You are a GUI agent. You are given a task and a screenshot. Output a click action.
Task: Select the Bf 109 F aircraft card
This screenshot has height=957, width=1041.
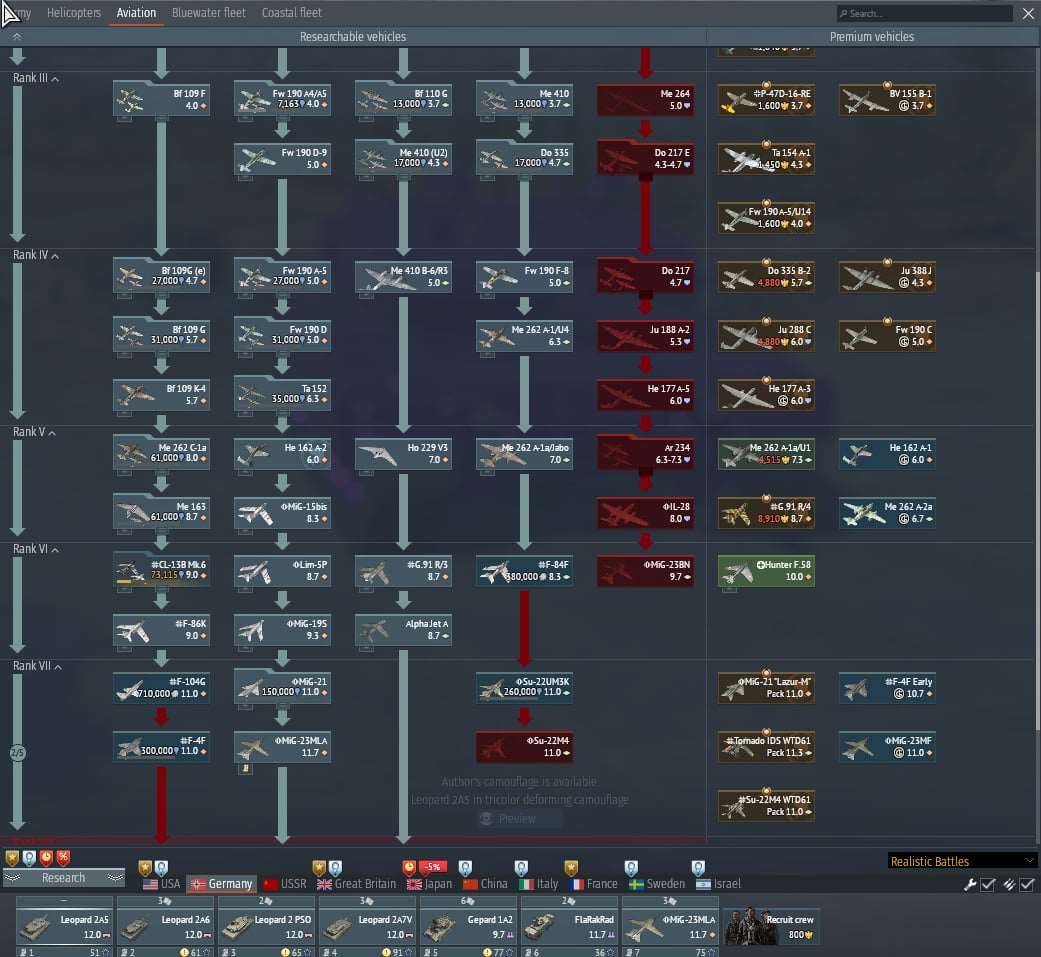click(x=162, y=100)
